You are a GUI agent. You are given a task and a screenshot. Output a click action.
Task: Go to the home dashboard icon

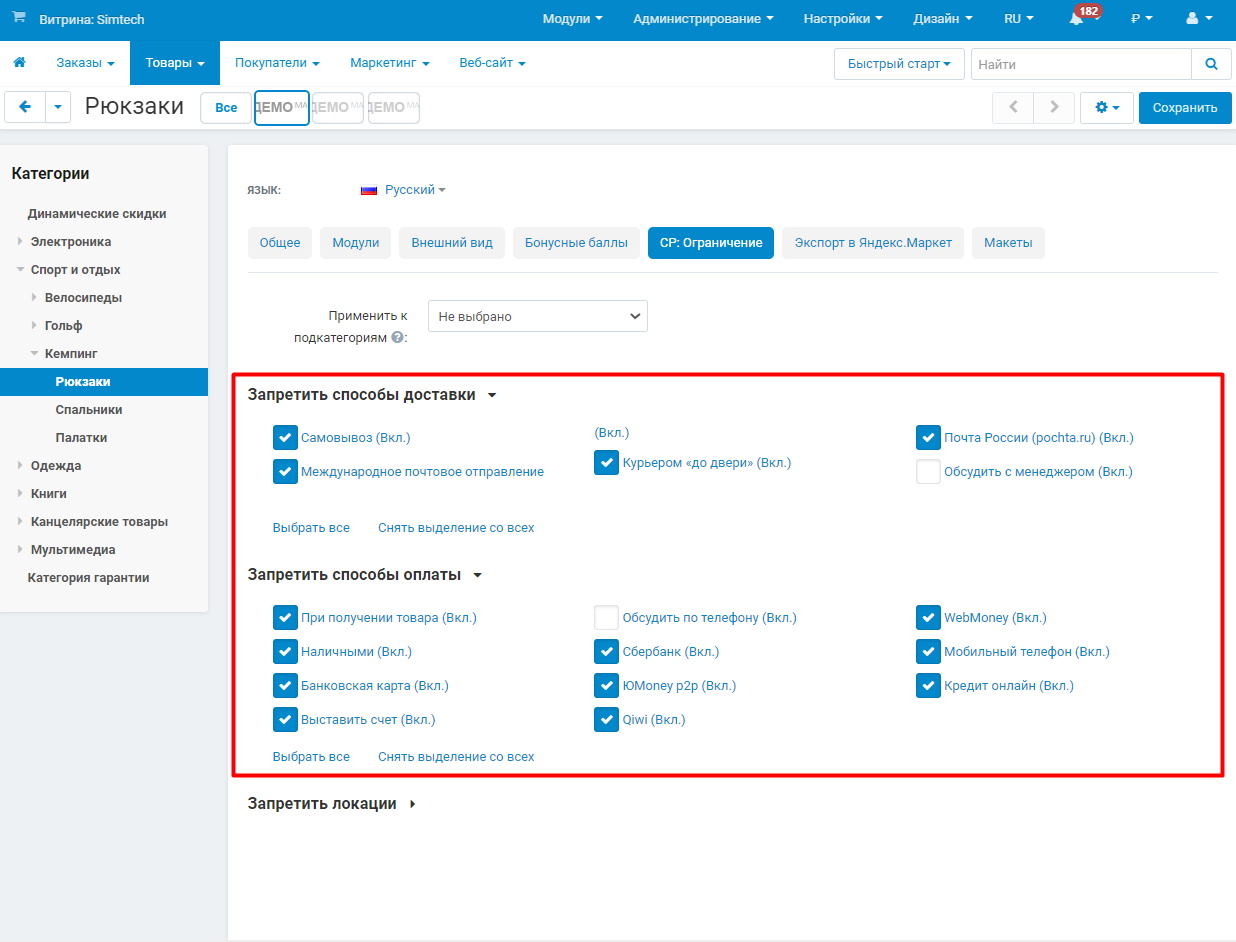(19, 63)
